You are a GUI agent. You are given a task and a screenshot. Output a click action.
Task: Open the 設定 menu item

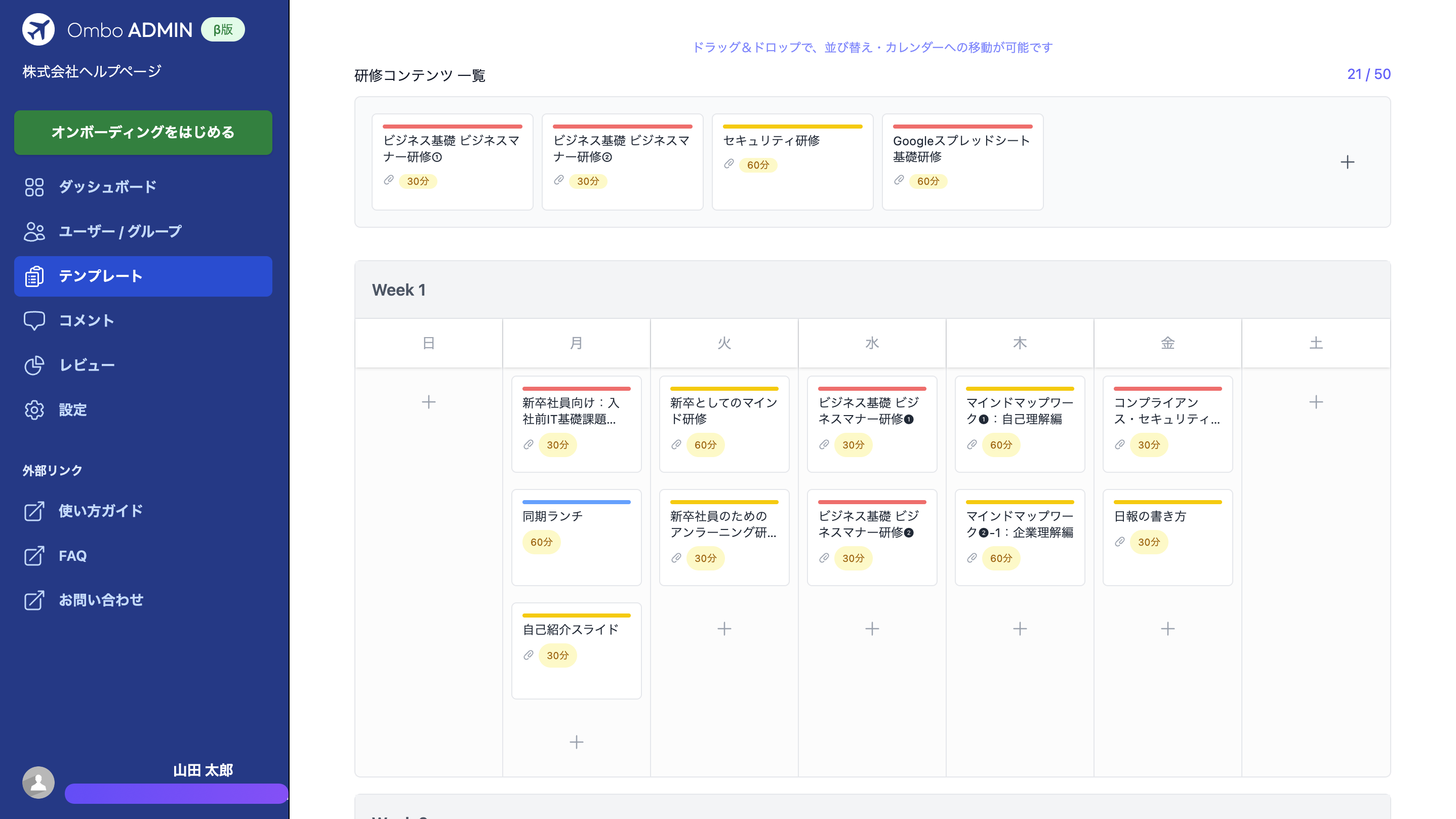pyautogui.click(x=143, y=410)
